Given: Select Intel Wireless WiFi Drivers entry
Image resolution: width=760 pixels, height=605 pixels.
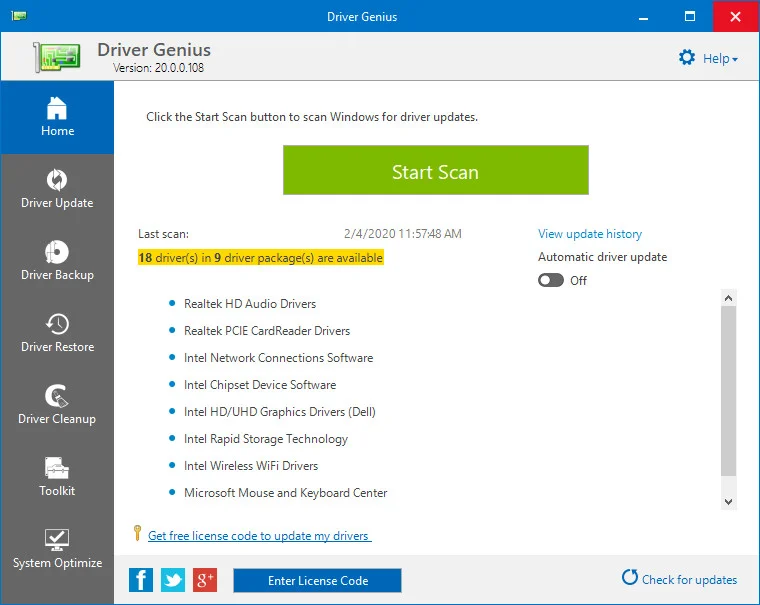Looking at the screenshot, I should (x=251, y=466).
